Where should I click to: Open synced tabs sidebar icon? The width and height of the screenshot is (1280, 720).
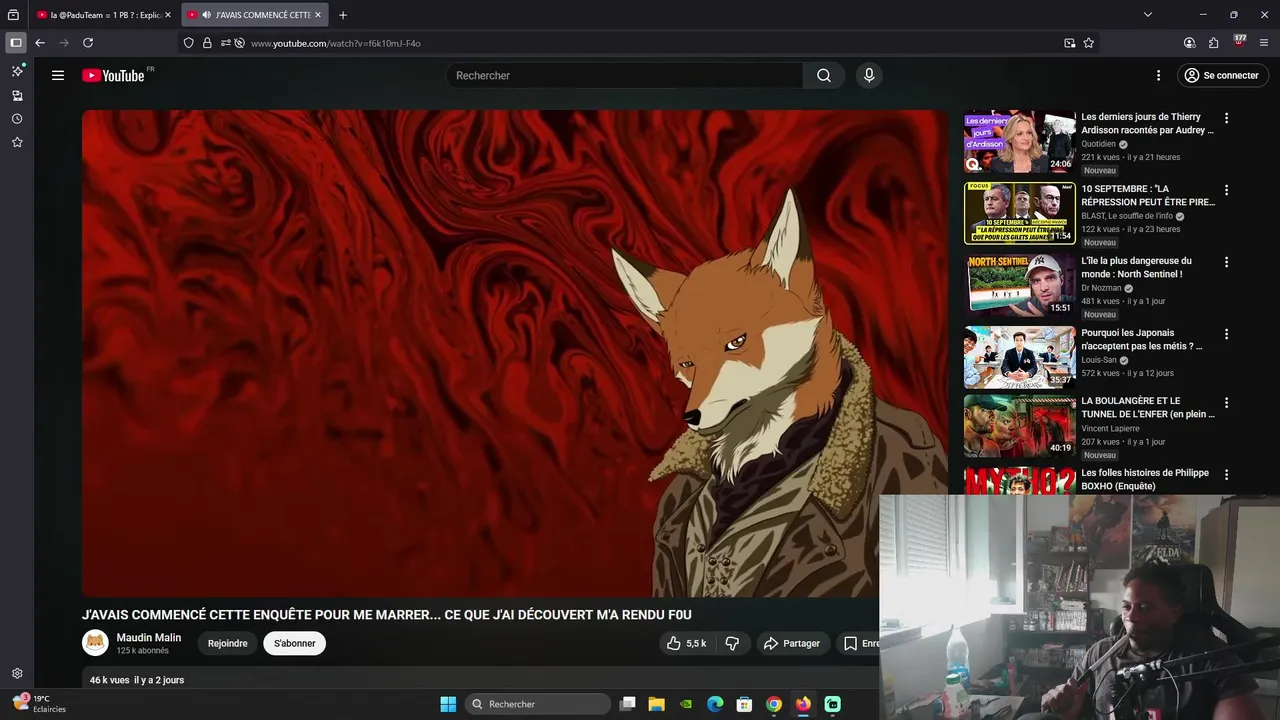[17, 95]
